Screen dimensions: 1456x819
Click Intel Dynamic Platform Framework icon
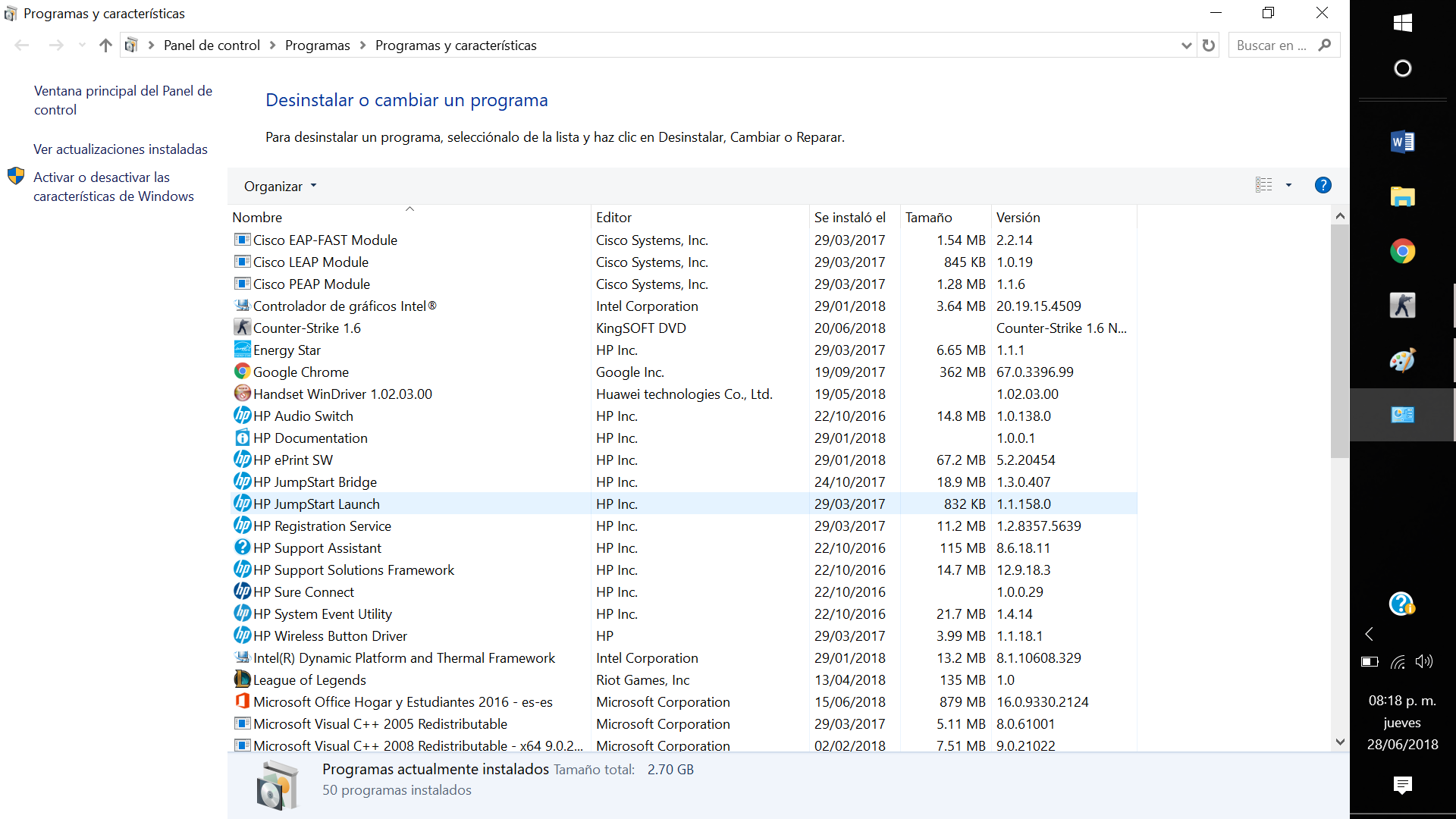point(242,657)
